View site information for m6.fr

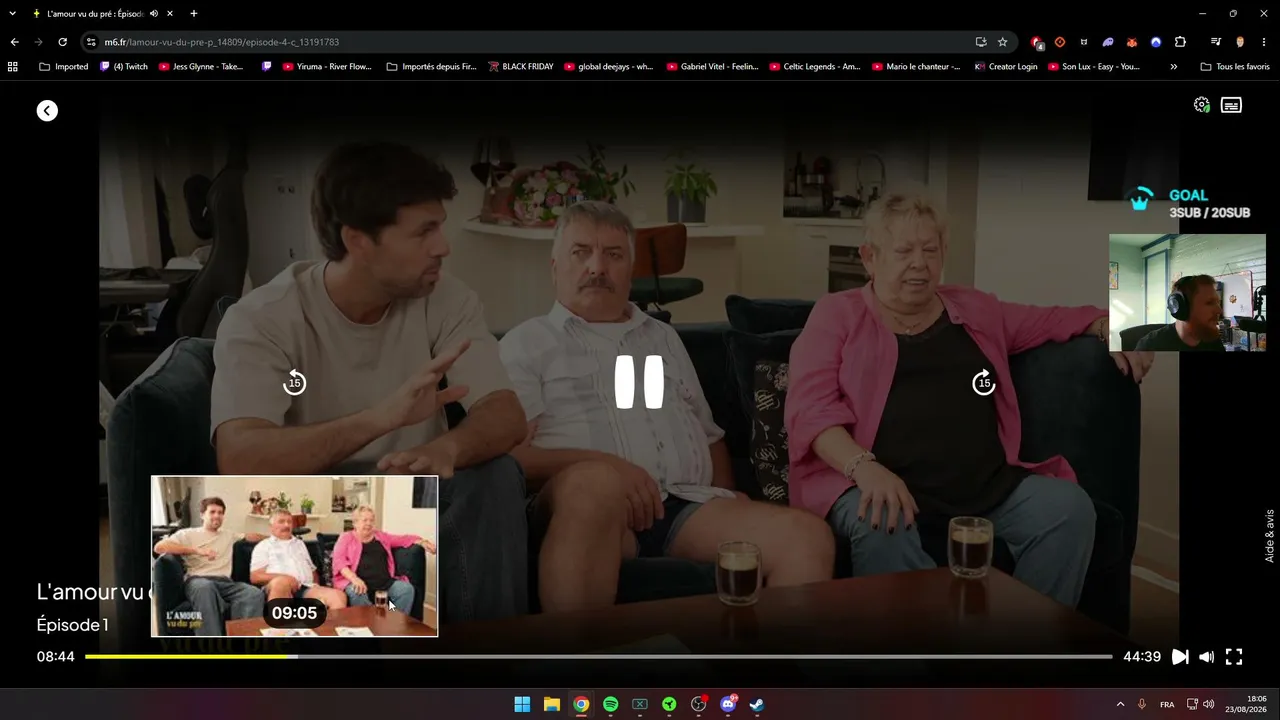coord(91,42)
